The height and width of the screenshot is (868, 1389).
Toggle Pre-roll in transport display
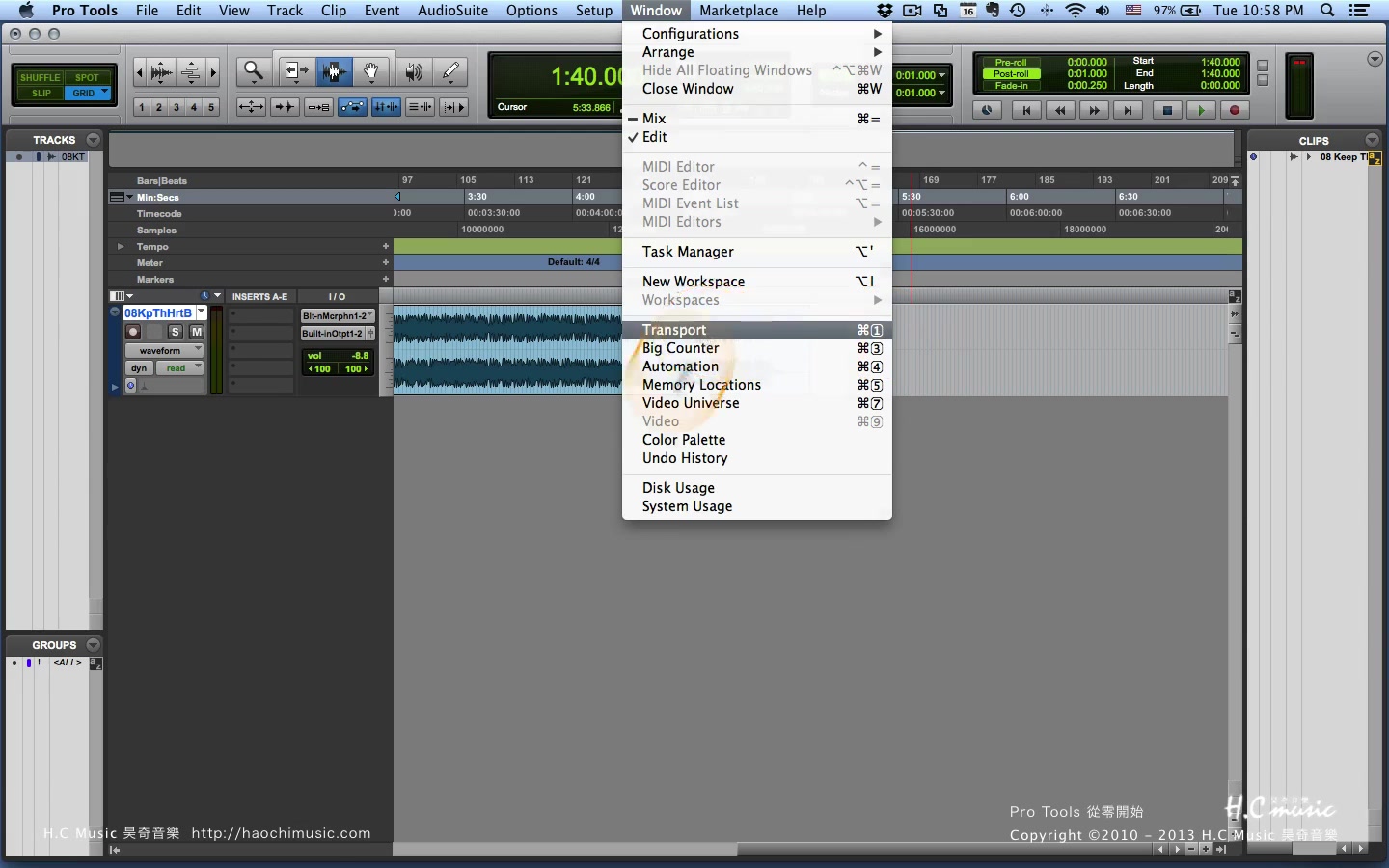[1011, 62]
